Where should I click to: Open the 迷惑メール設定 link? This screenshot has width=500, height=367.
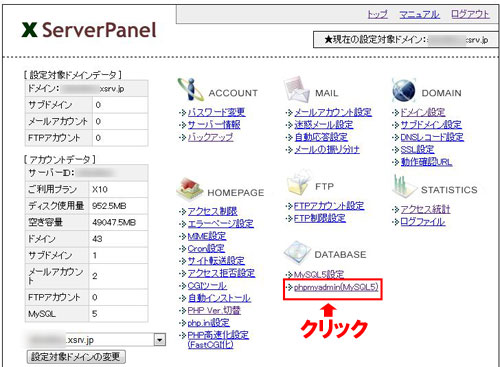coord(324,124)
